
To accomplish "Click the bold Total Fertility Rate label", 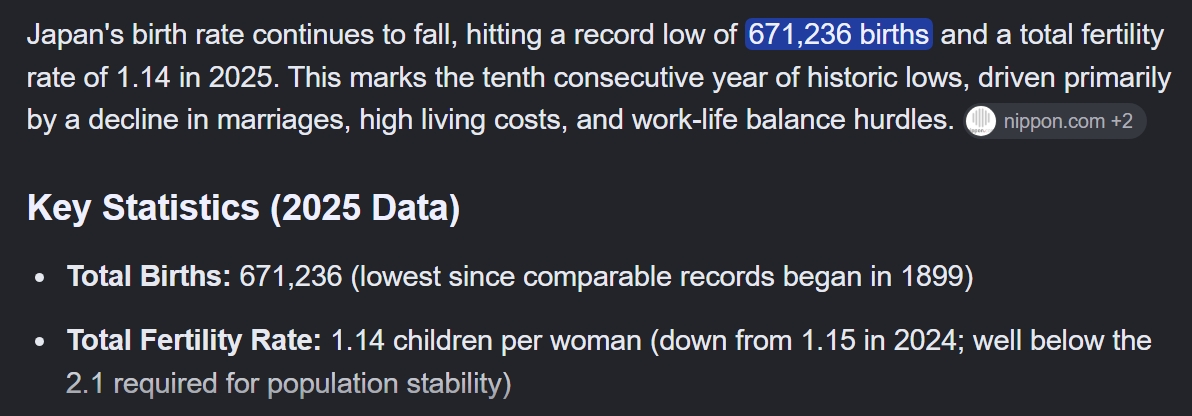I will [195, 340].
